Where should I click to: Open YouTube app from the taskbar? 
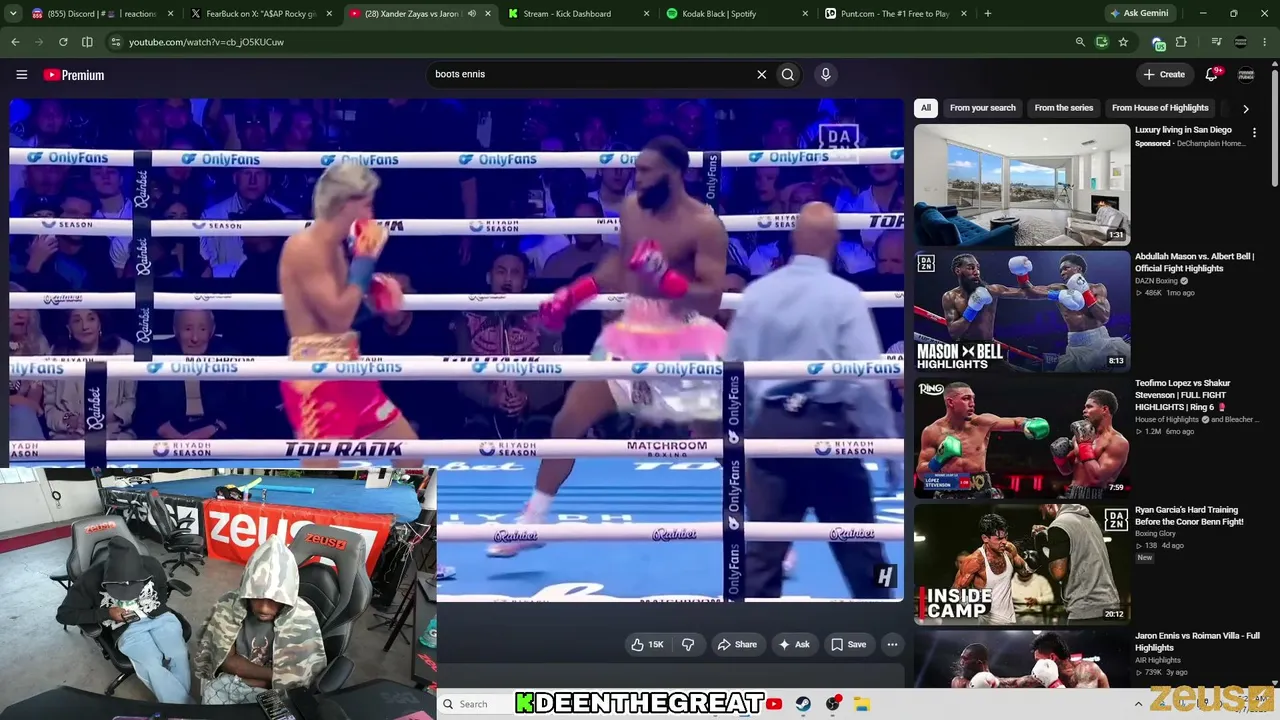774,704
